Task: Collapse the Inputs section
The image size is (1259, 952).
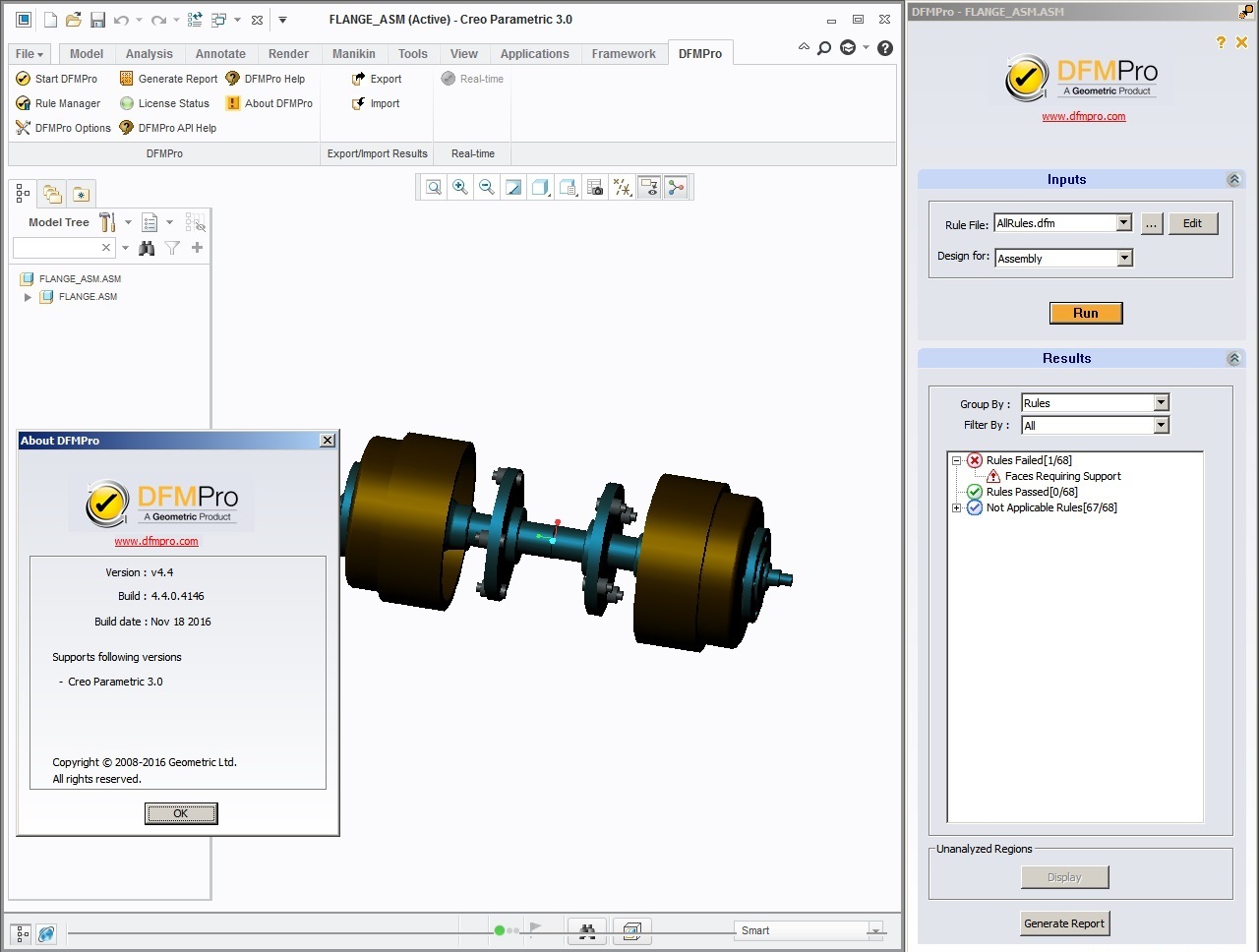Action: pos(1233,180)
